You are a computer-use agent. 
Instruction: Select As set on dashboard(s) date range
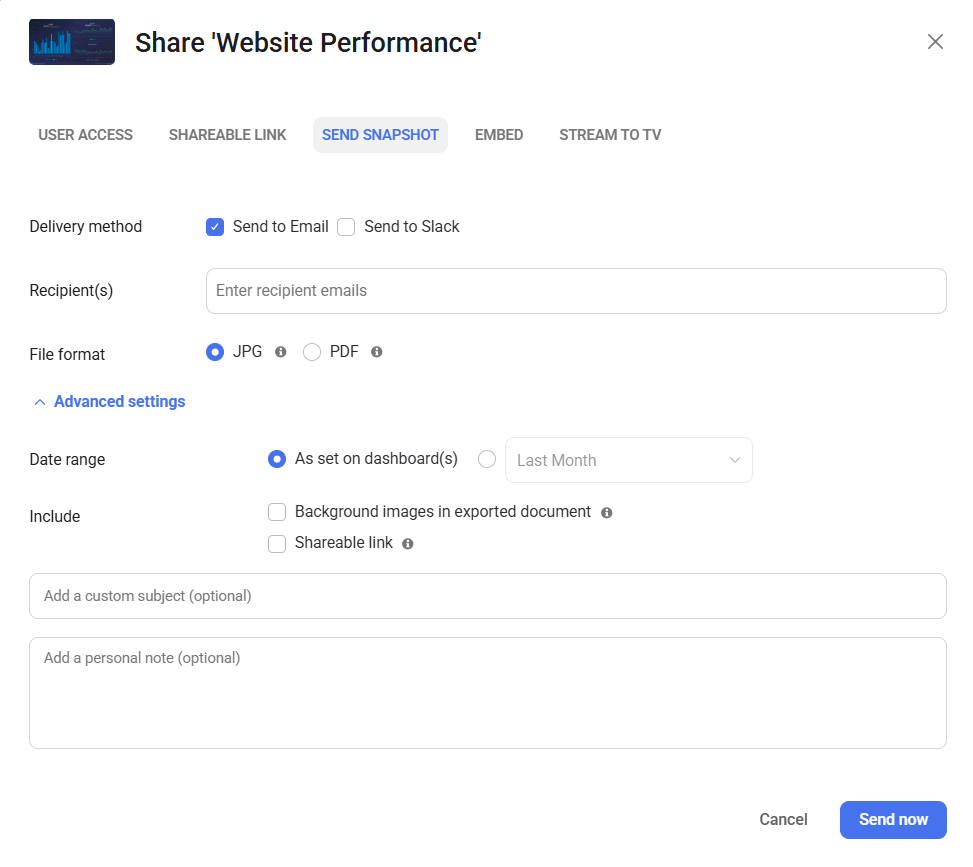pyautogui.click(x=277, y=459)
